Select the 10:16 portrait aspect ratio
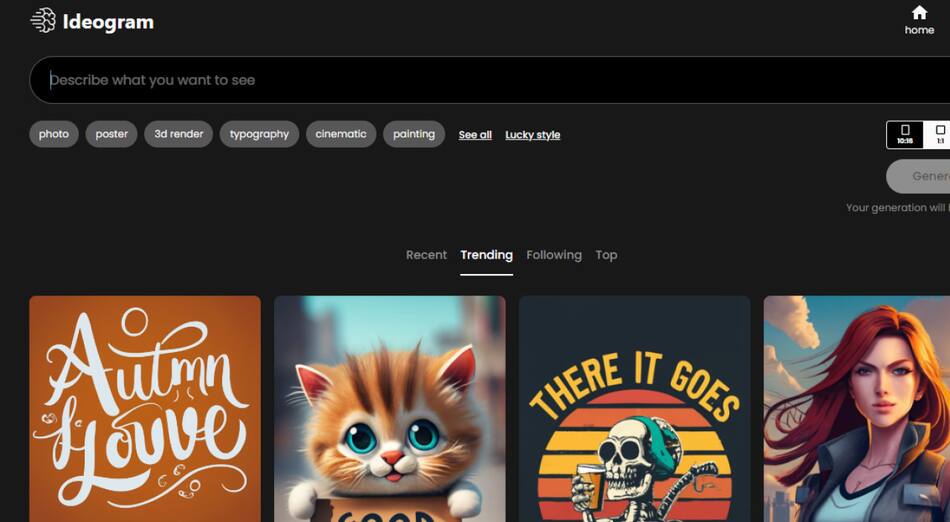The height and width of the screenshot is (522, 950). 905,134
